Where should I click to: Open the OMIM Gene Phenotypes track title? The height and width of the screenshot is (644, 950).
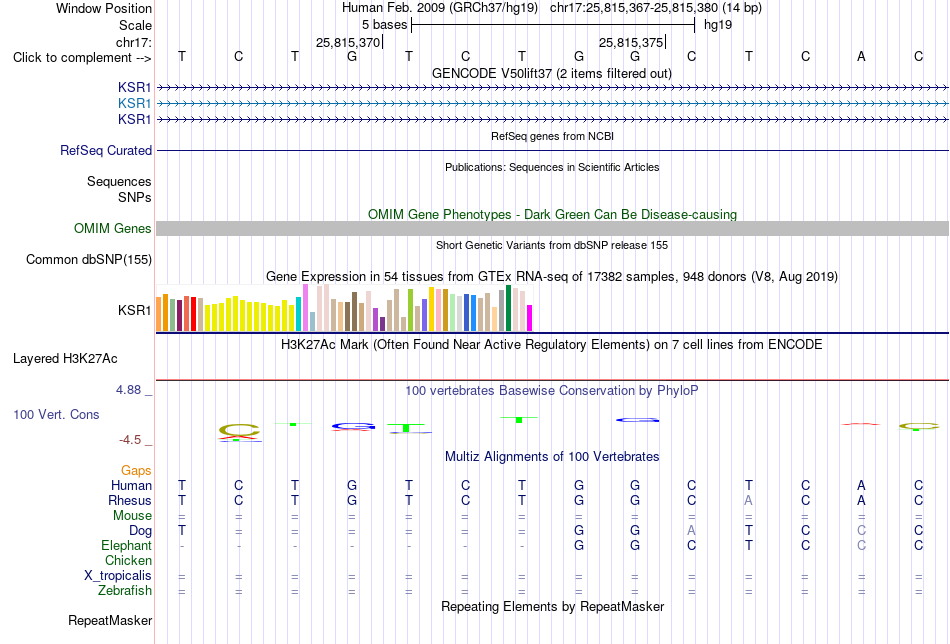(552, 214)
